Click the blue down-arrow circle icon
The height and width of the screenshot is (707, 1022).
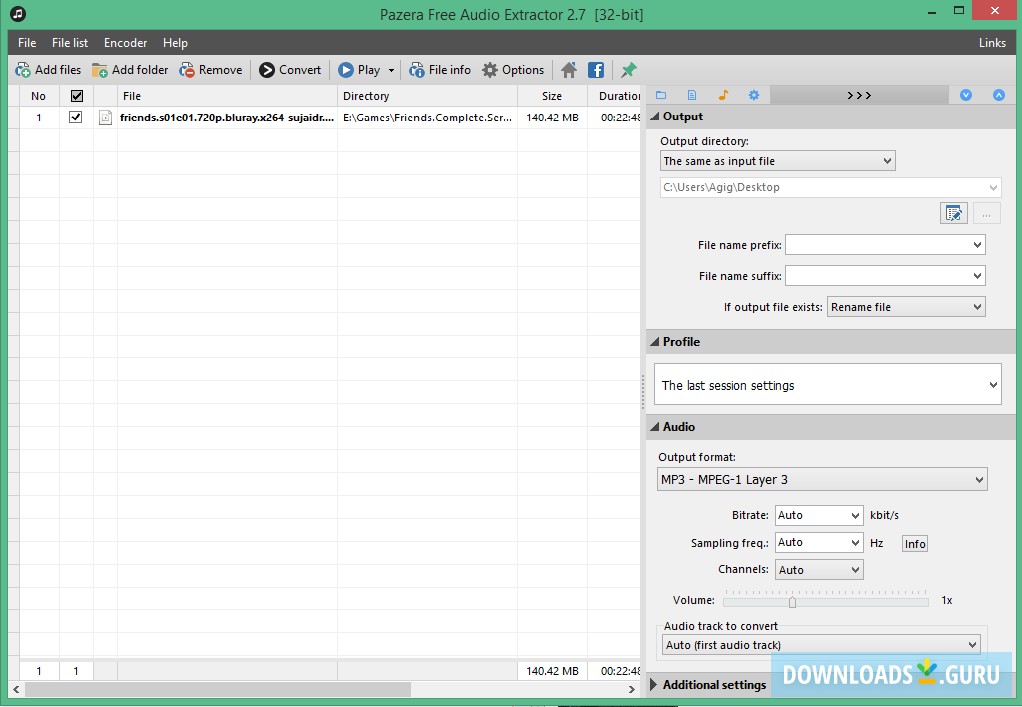[x=966, y=95]
